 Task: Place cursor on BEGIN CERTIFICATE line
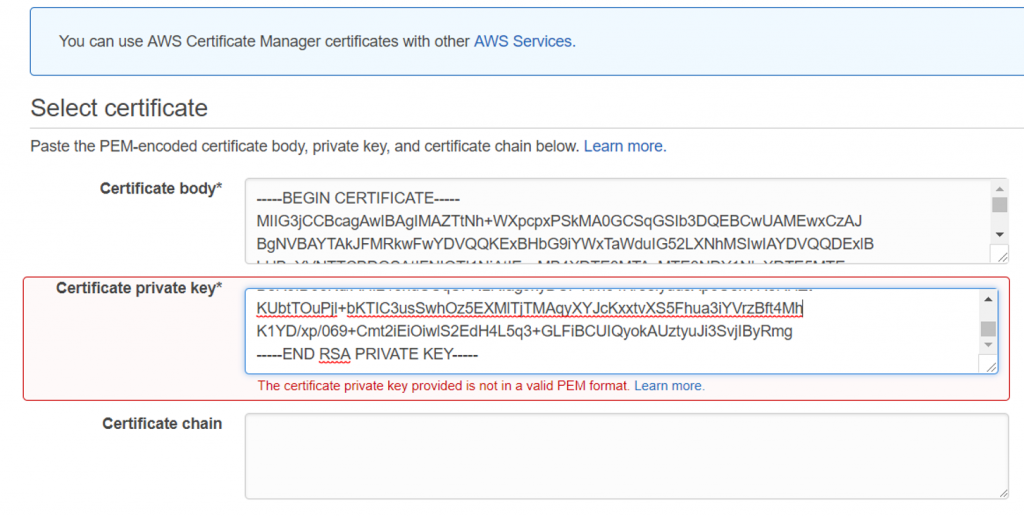coord(359,197)
